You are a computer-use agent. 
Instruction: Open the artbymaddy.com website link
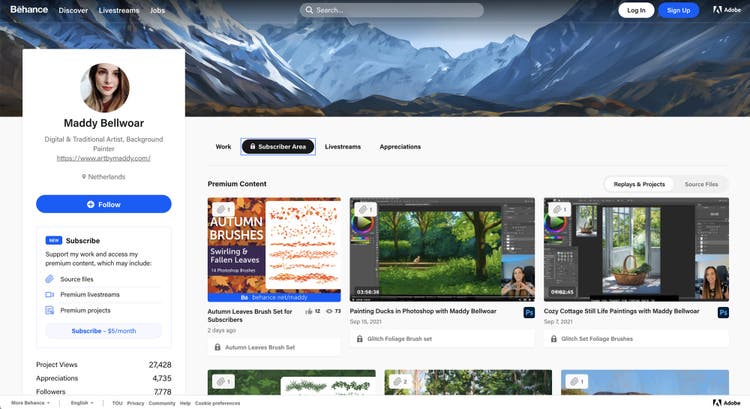104,158
